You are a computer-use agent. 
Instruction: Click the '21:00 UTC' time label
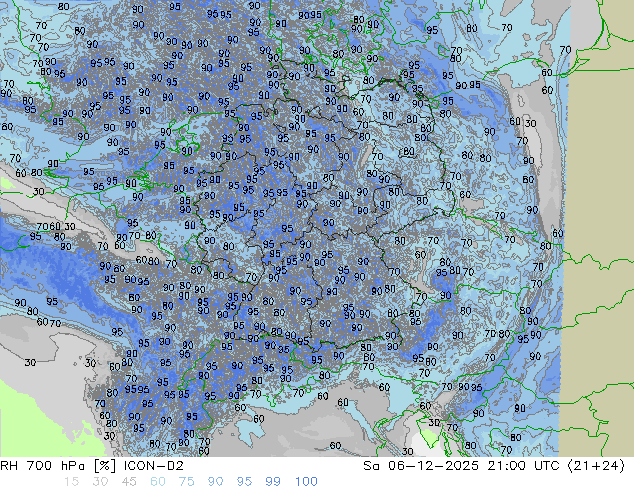pyautogui.click(x=526, y=466)
